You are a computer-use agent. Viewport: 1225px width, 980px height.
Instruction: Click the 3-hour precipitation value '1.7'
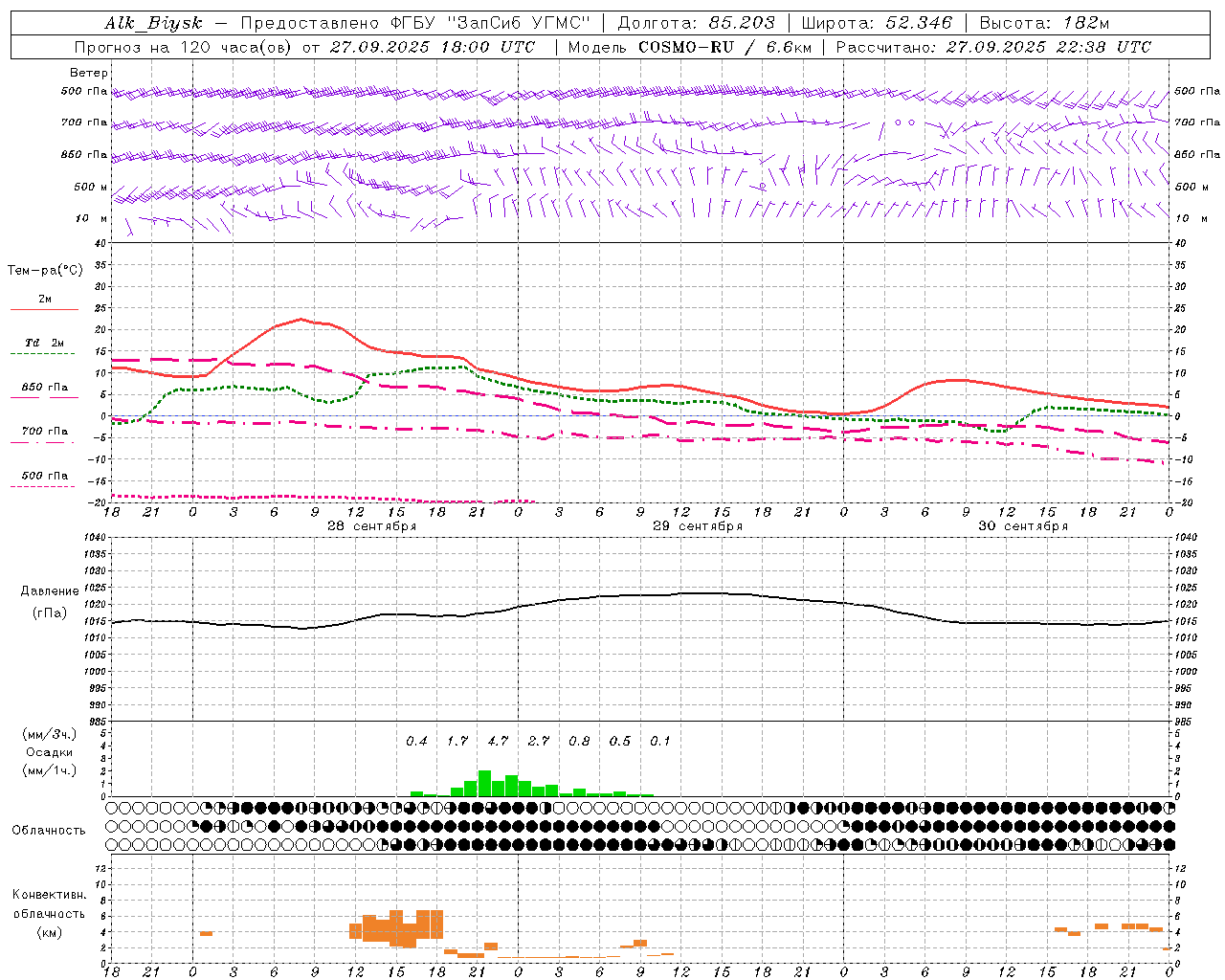pos(457,742)
